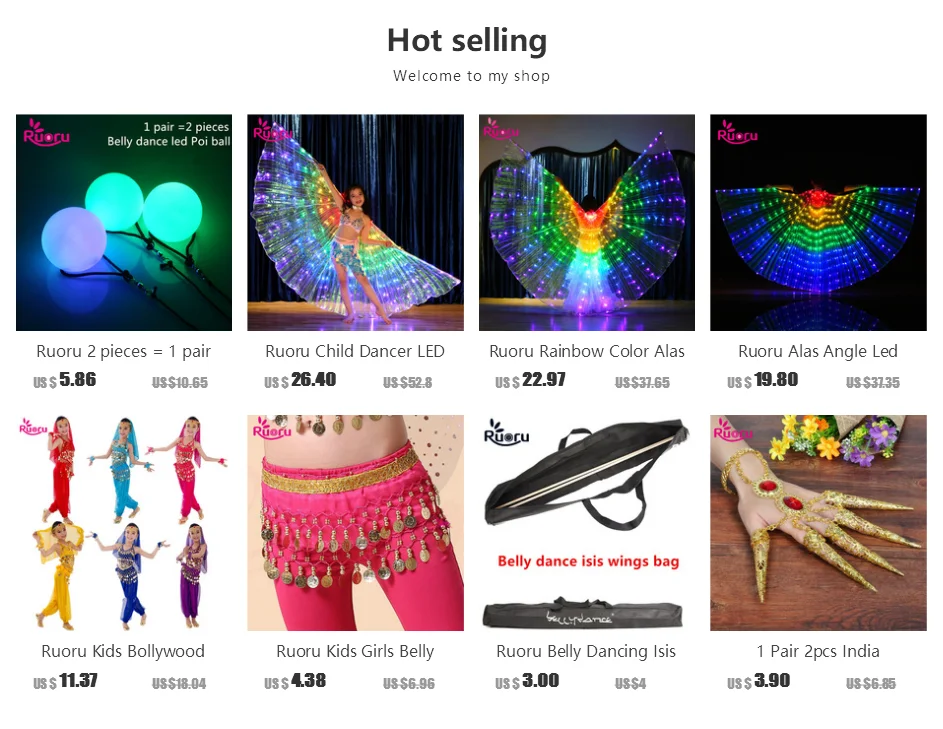This screenshot has height=729, width=943.
Task: Click the Ruoru logo on the wings bag image
Action: coord(506,432)
